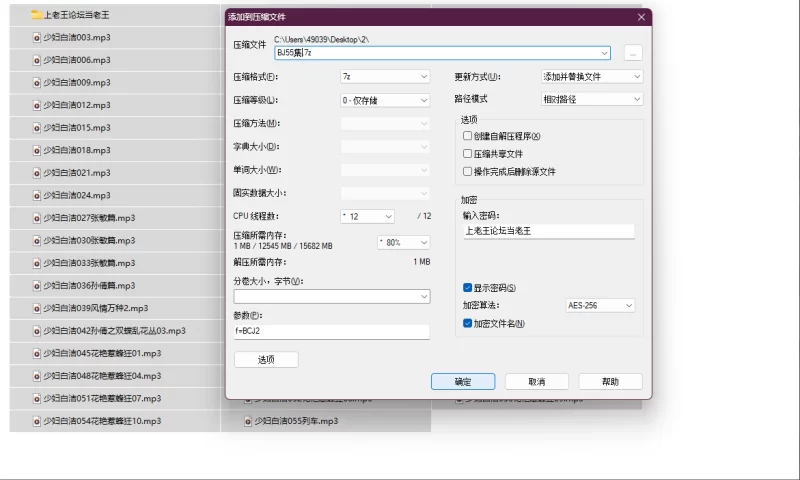Click the audio file icon of 少妇白洁021.mp3
The image size is (800, 480).
36,173
